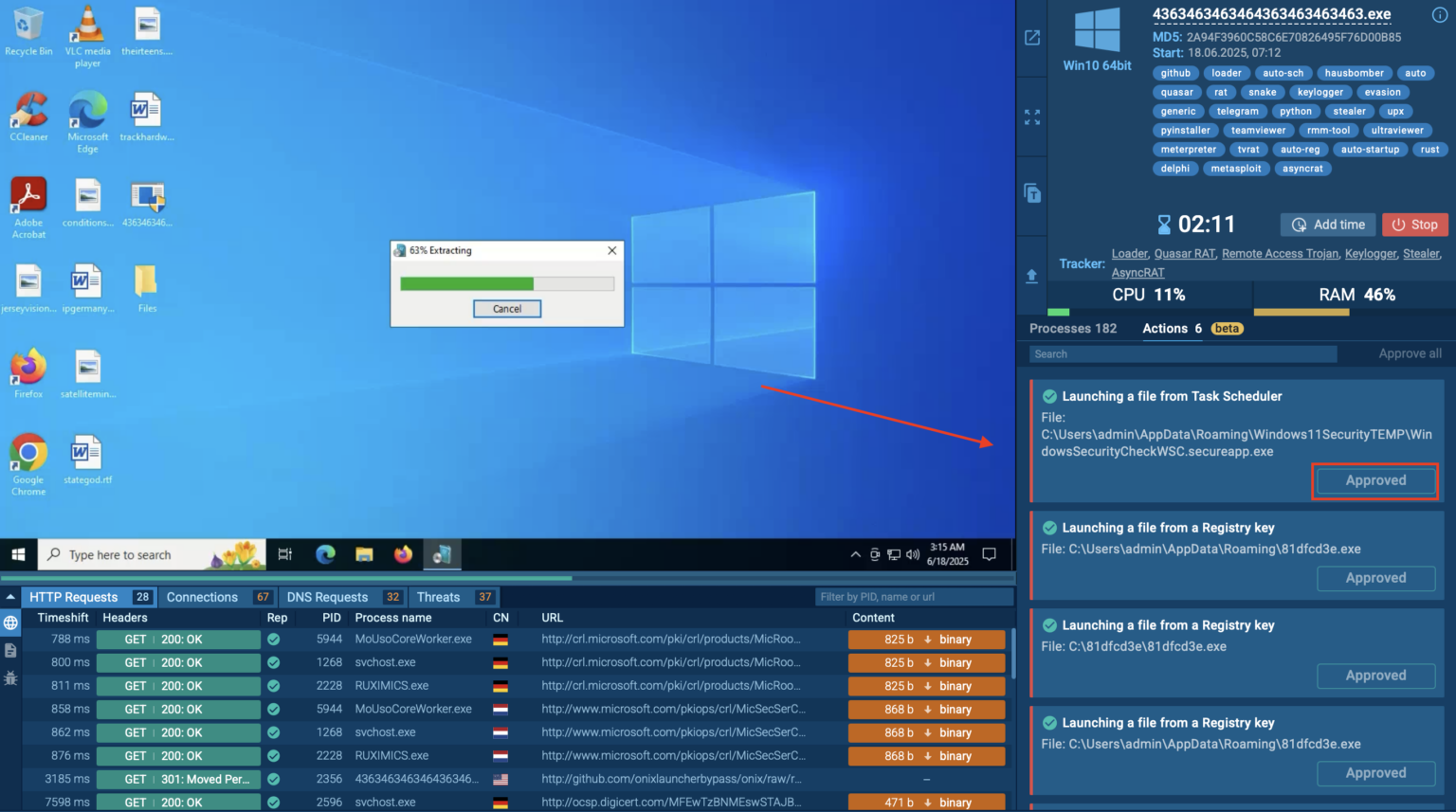Collapse the network panel with chevron
Screen dimensions: 1456x812
coord(10,597)
